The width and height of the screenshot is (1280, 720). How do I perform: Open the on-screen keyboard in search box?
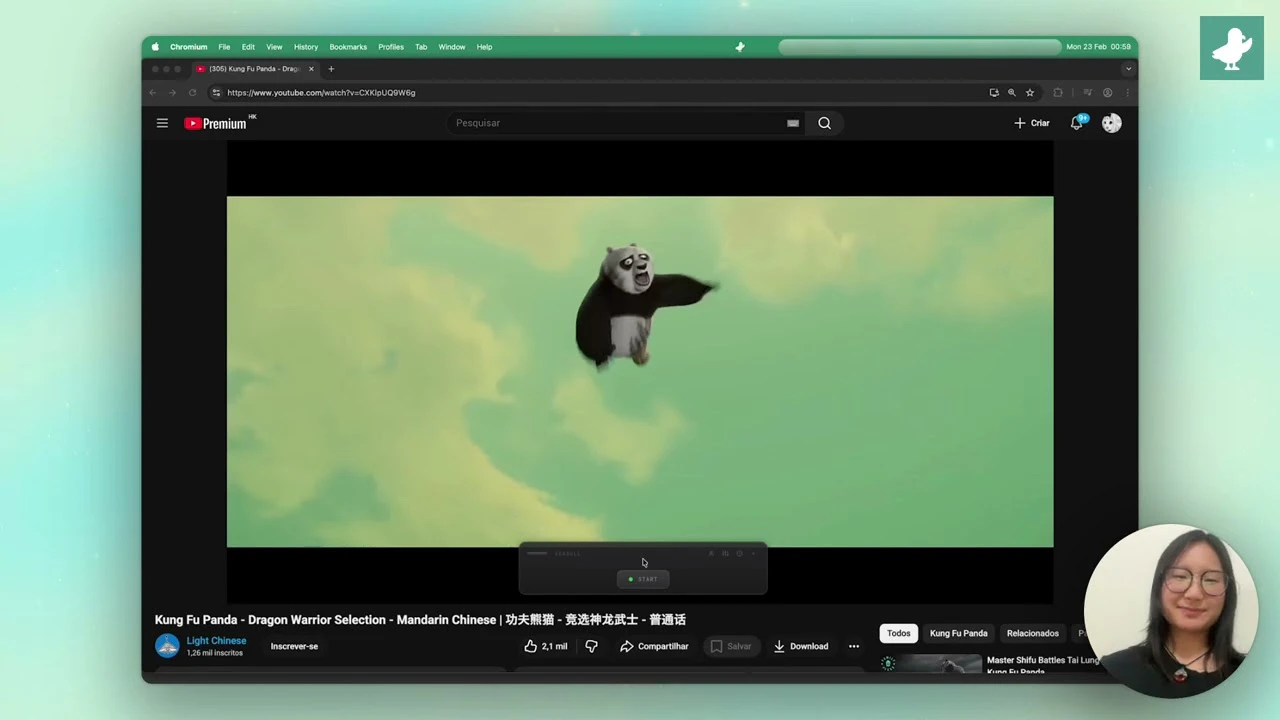tap(793, 123)
